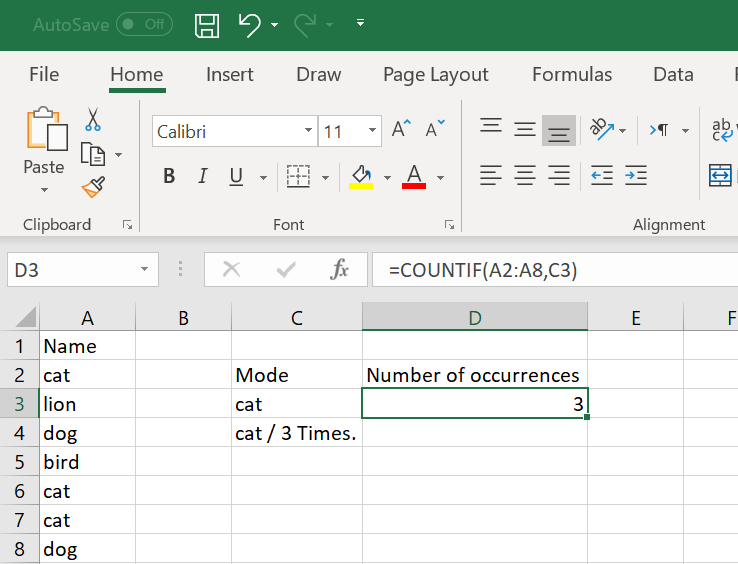
Task: Open Font settings dialog launcher
Action: click(x=449, y=225)
